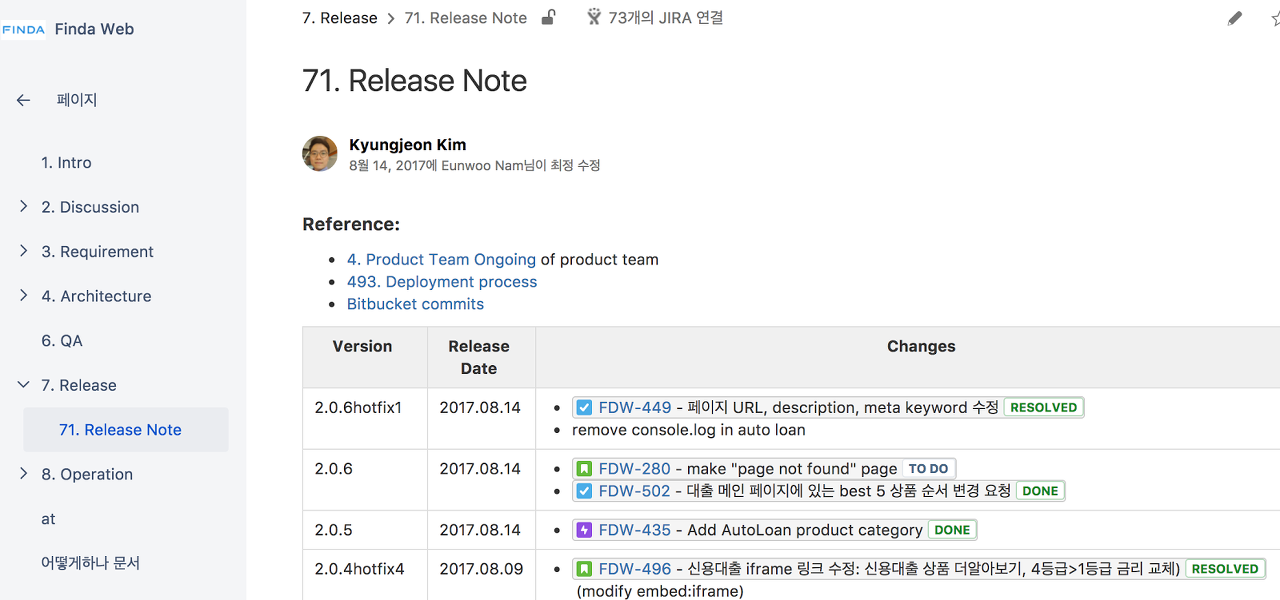
Task: Collapse the 7. Release section
Action: (23, 385)
